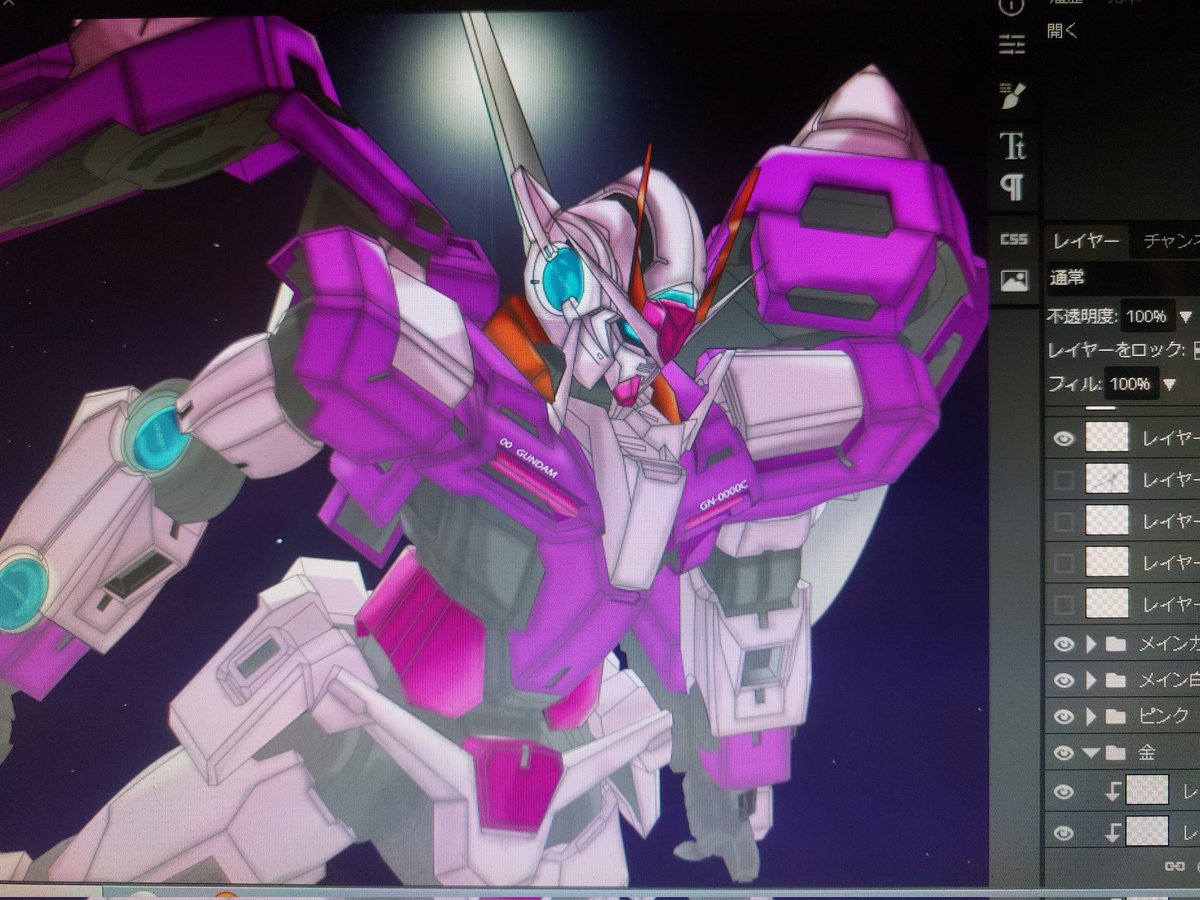Hide the メインカ folder

1064,644
